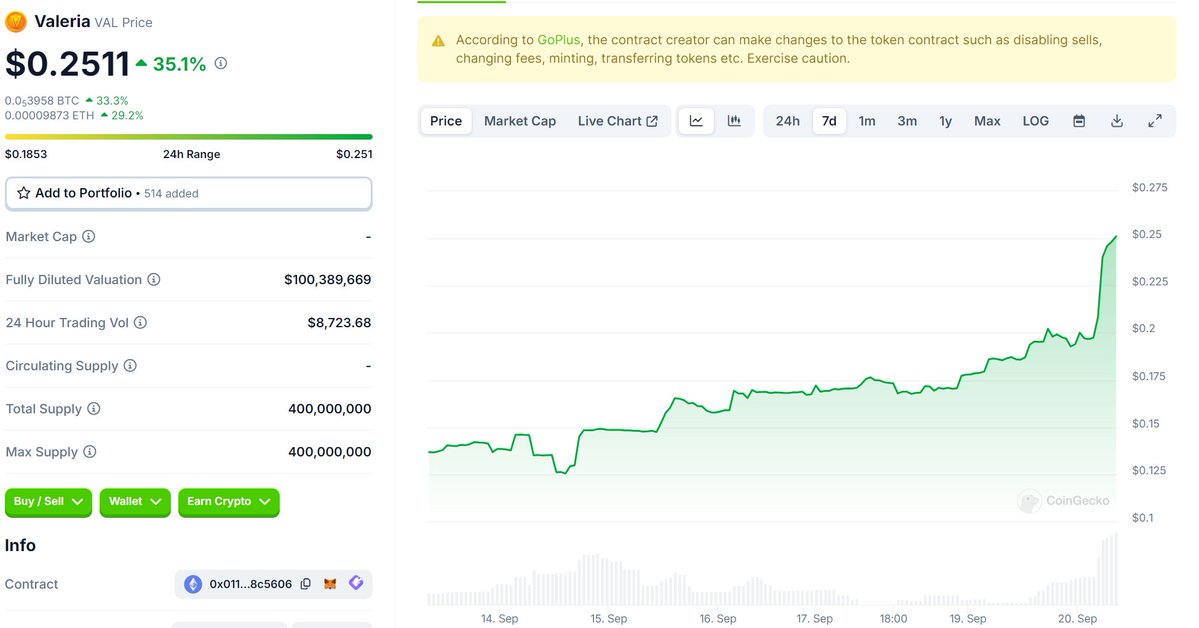This screenshot has width=1199, height=628.
Task: Open the calendar date range picker
Action: 1079,121
